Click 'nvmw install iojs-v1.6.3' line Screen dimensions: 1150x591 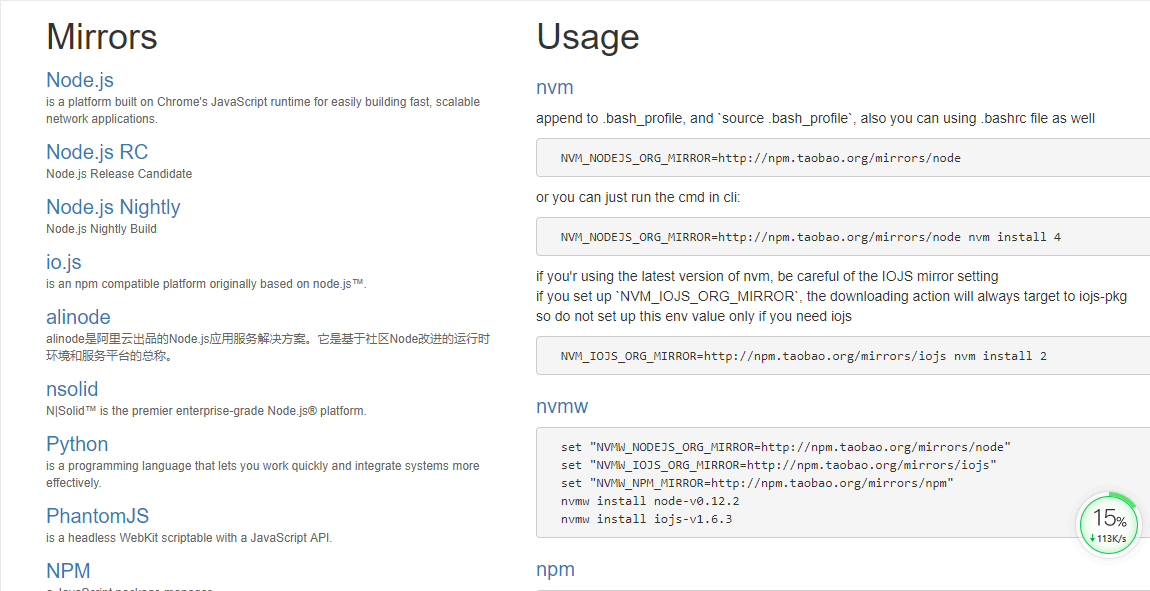click(646, 519)
